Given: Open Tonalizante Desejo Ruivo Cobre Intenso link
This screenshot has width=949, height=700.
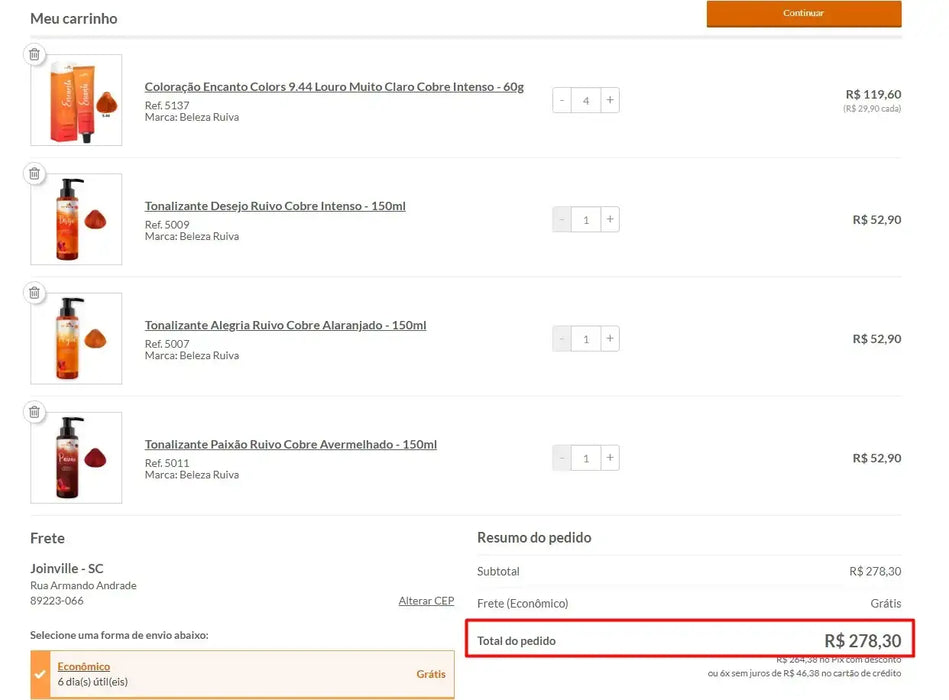Looking at the screenshot, I should [x=275, y=206].
